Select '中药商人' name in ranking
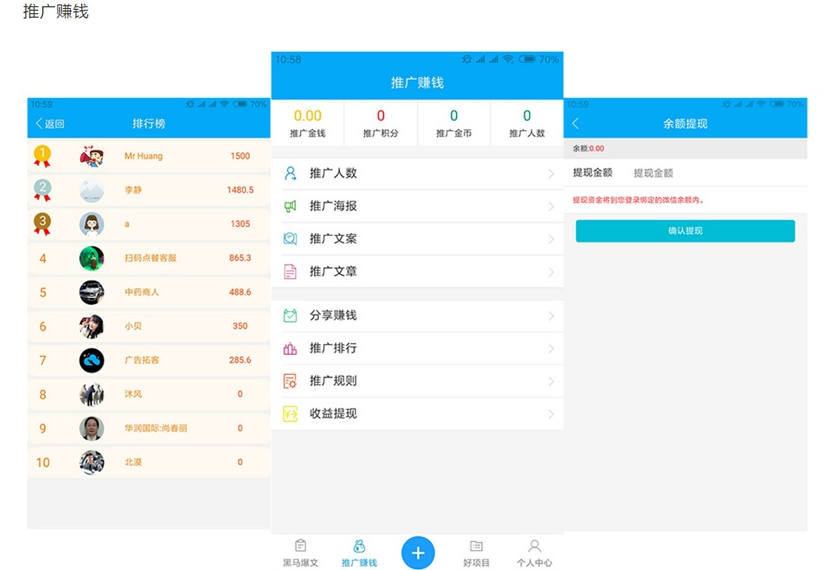Viewport: 833px width, 570px height. pos(141,292)
